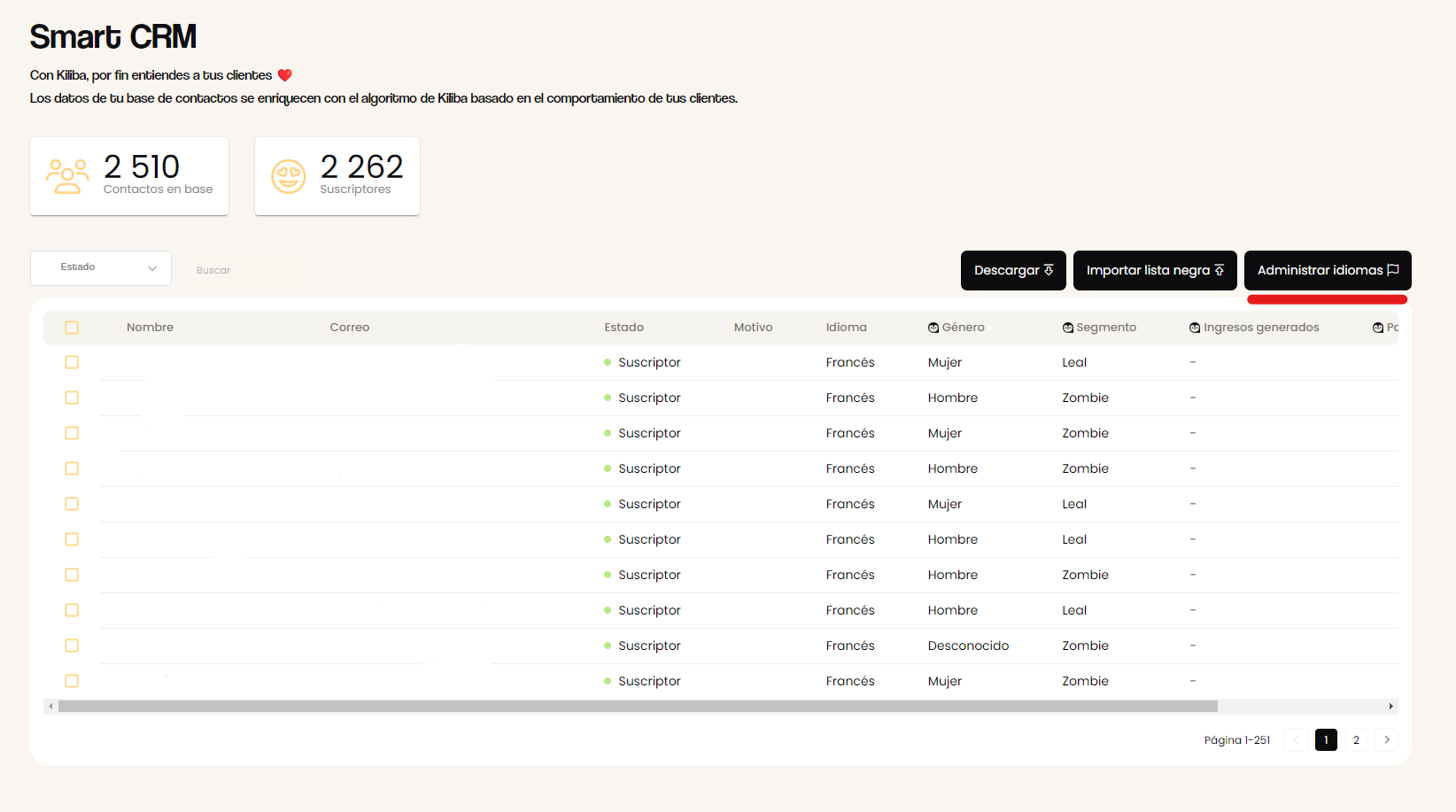Viewport: 1456px width, 812px height.
Task: Check the fifth row checkbox (Mujer, Leal)
Action: point(72,504)
